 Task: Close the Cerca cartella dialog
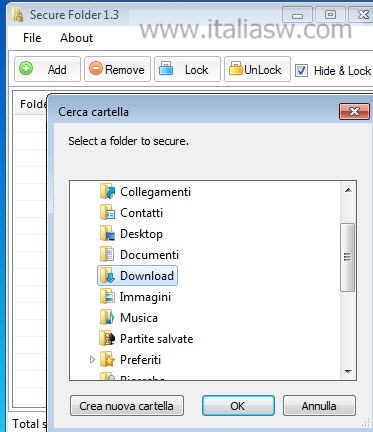354,111
